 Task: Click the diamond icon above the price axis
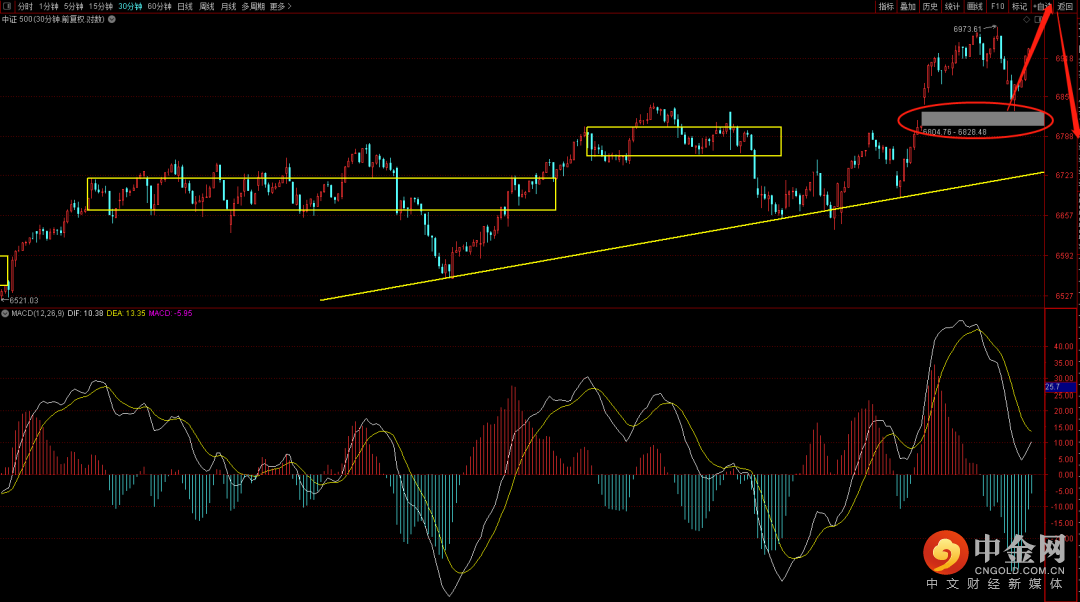1026,19
